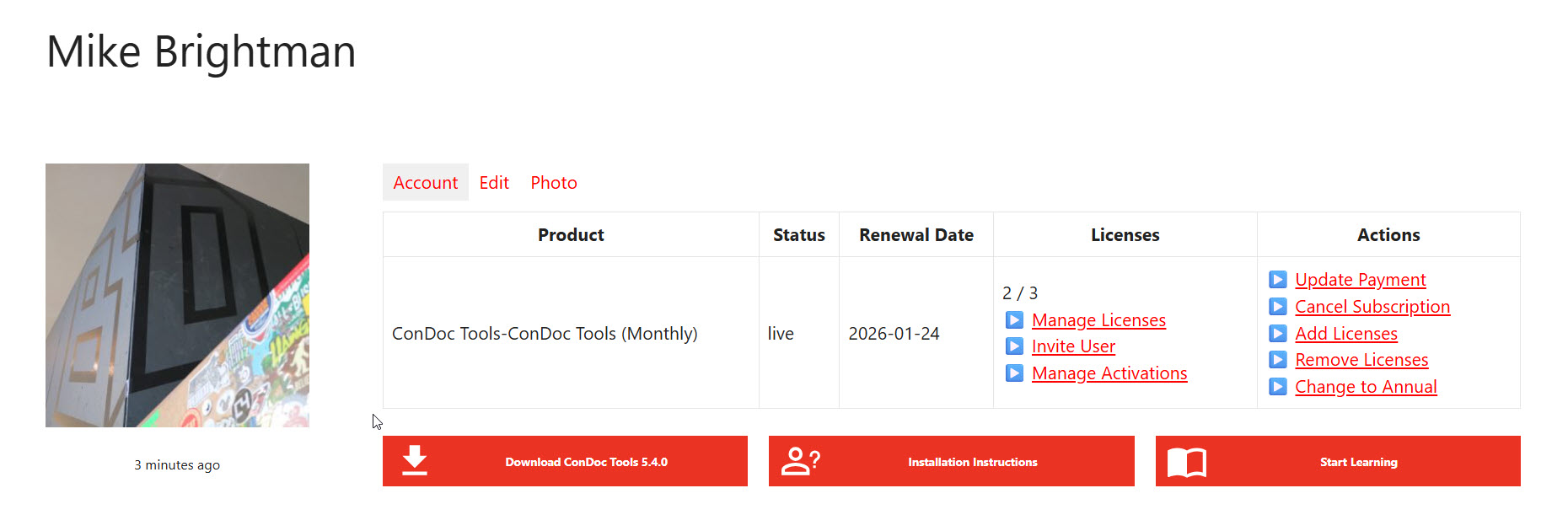The image size is (1568, 531).
Task: Click the open book icon
Action: [1187, 462]
